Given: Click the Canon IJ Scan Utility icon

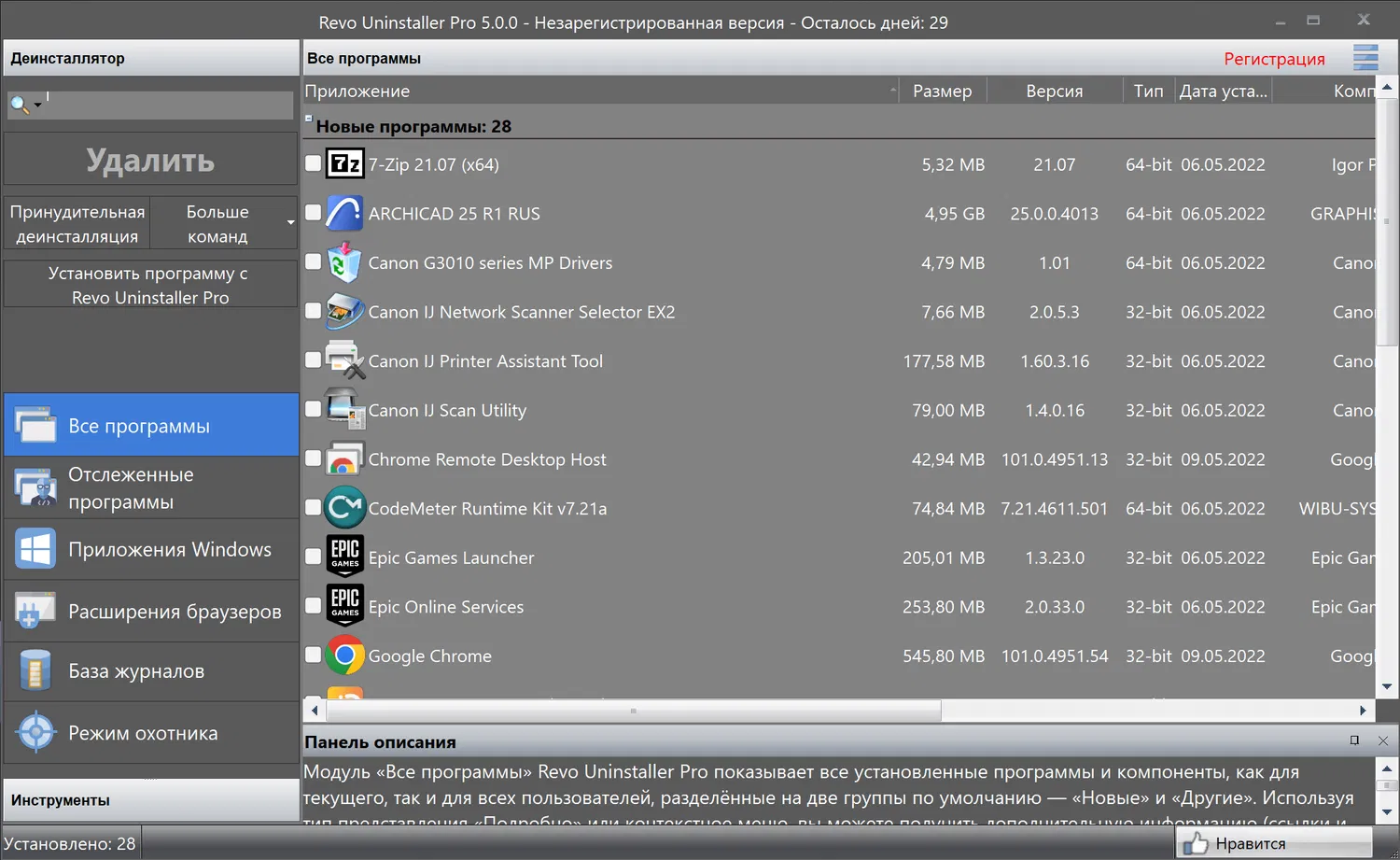Looking at the screenshot, I should coord(344,410).
